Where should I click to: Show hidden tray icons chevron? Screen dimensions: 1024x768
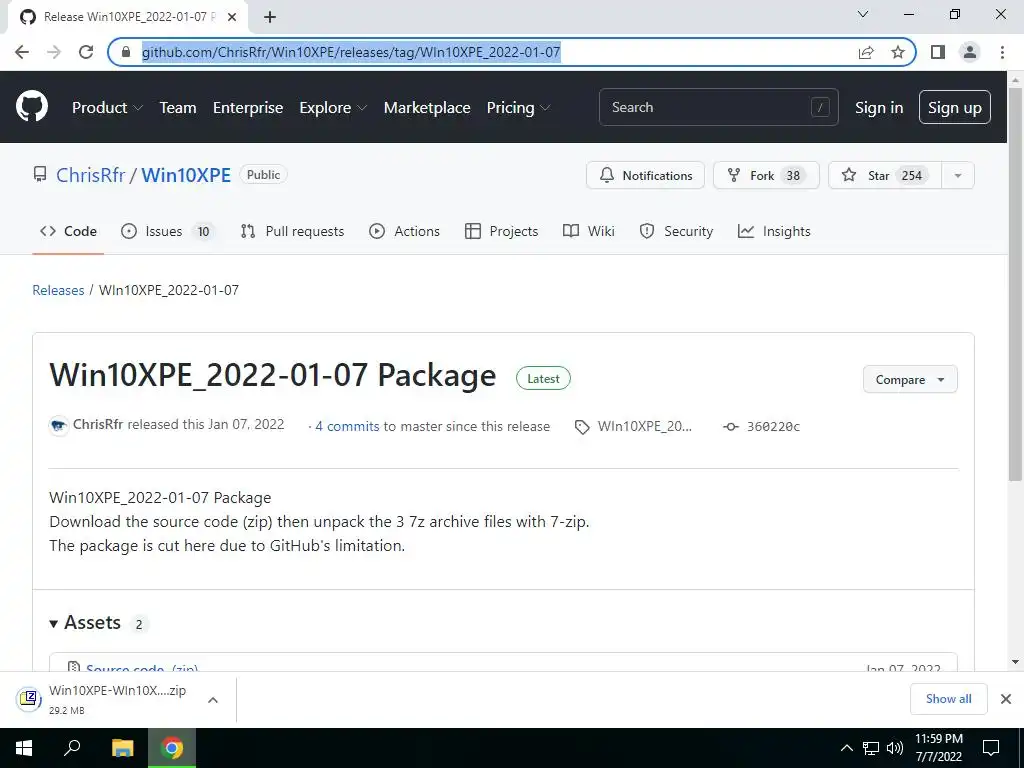click(846, 748)
